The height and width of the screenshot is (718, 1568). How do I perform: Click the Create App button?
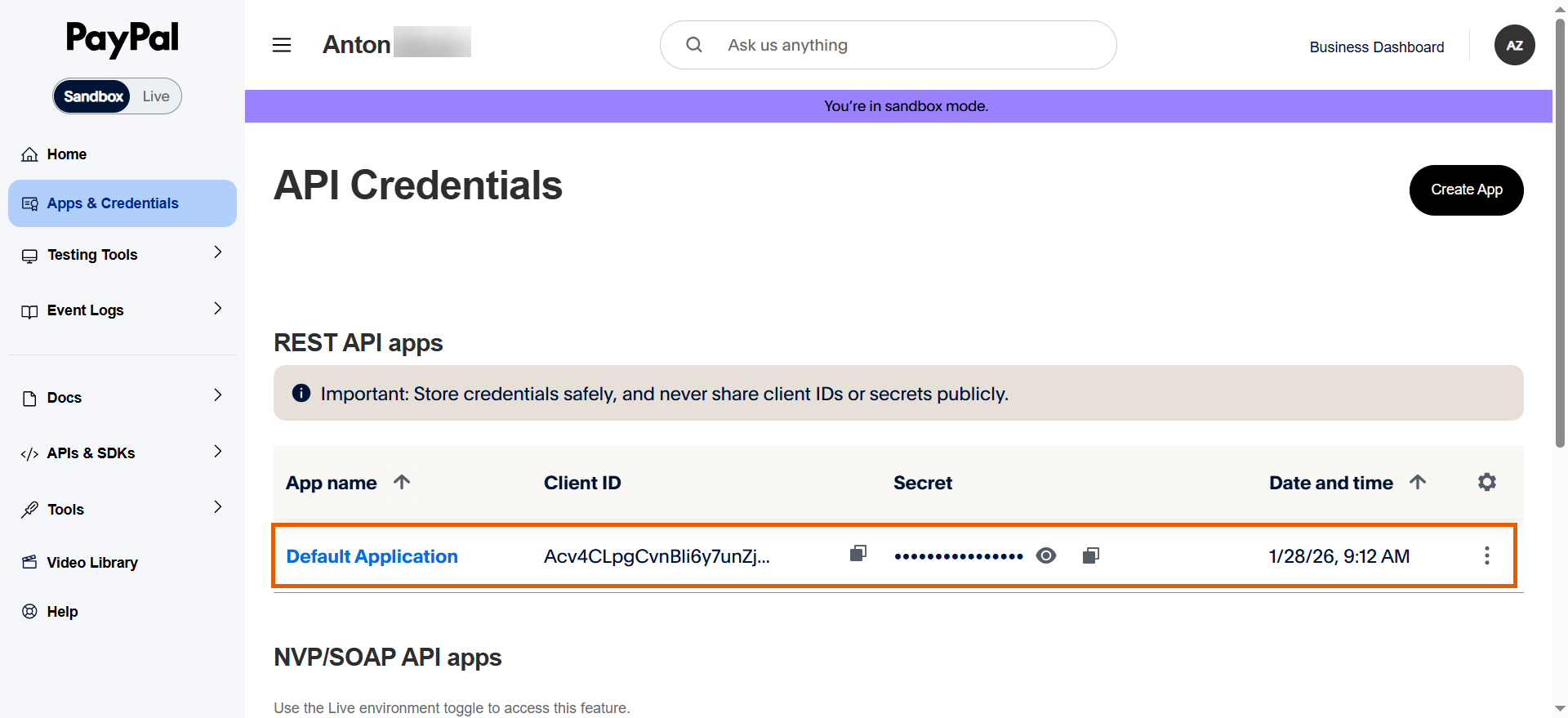[x=1466, y=190]
